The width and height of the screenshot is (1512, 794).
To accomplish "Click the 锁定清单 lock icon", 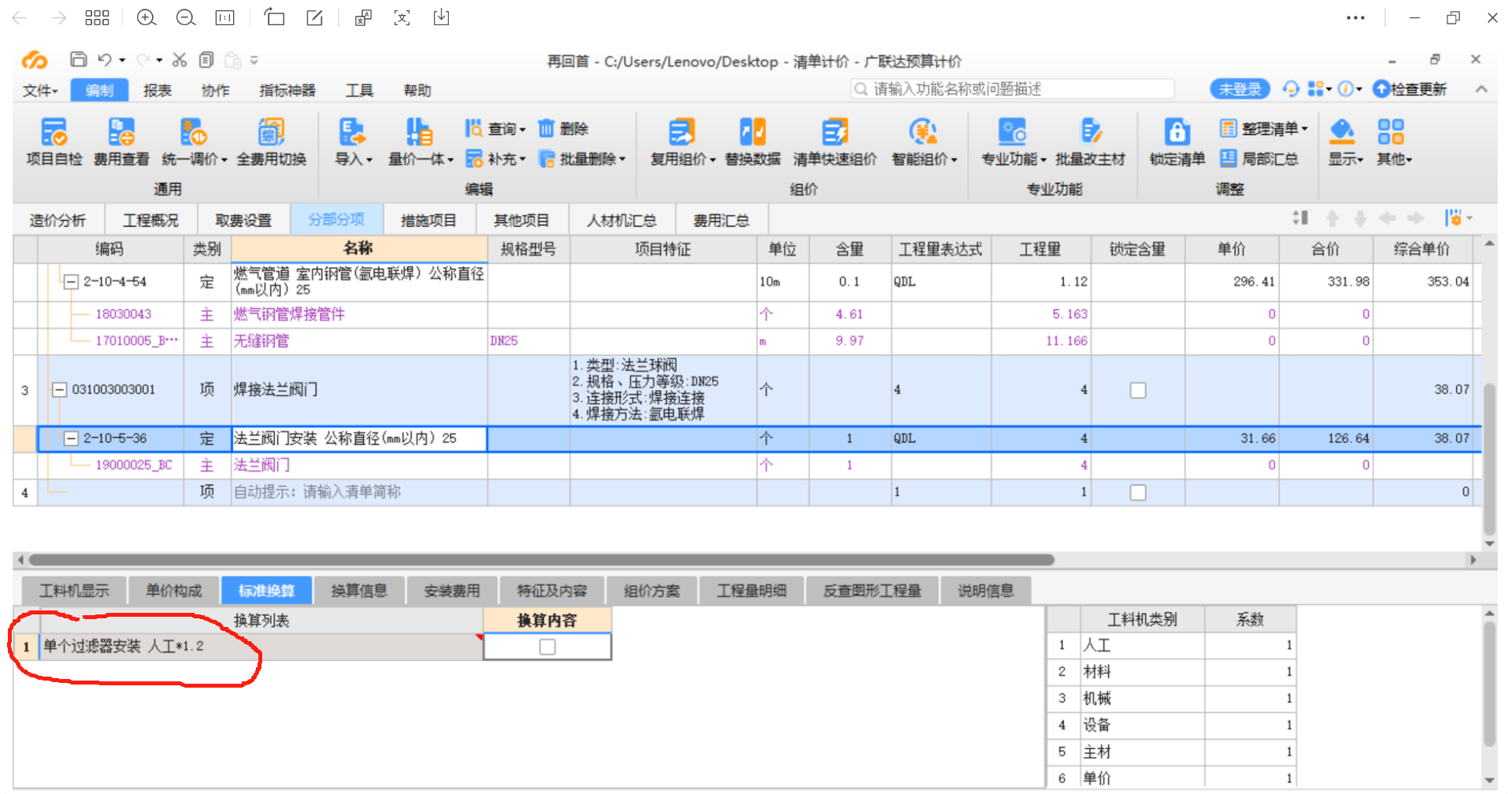I will (1177, 132).
